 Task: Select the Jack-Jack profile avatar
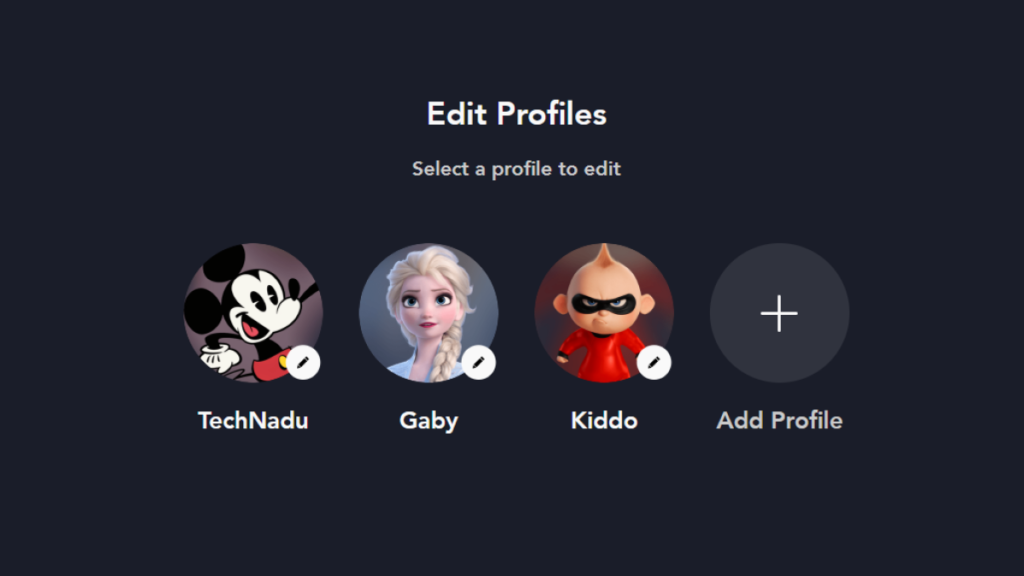[x=604, y=313]
